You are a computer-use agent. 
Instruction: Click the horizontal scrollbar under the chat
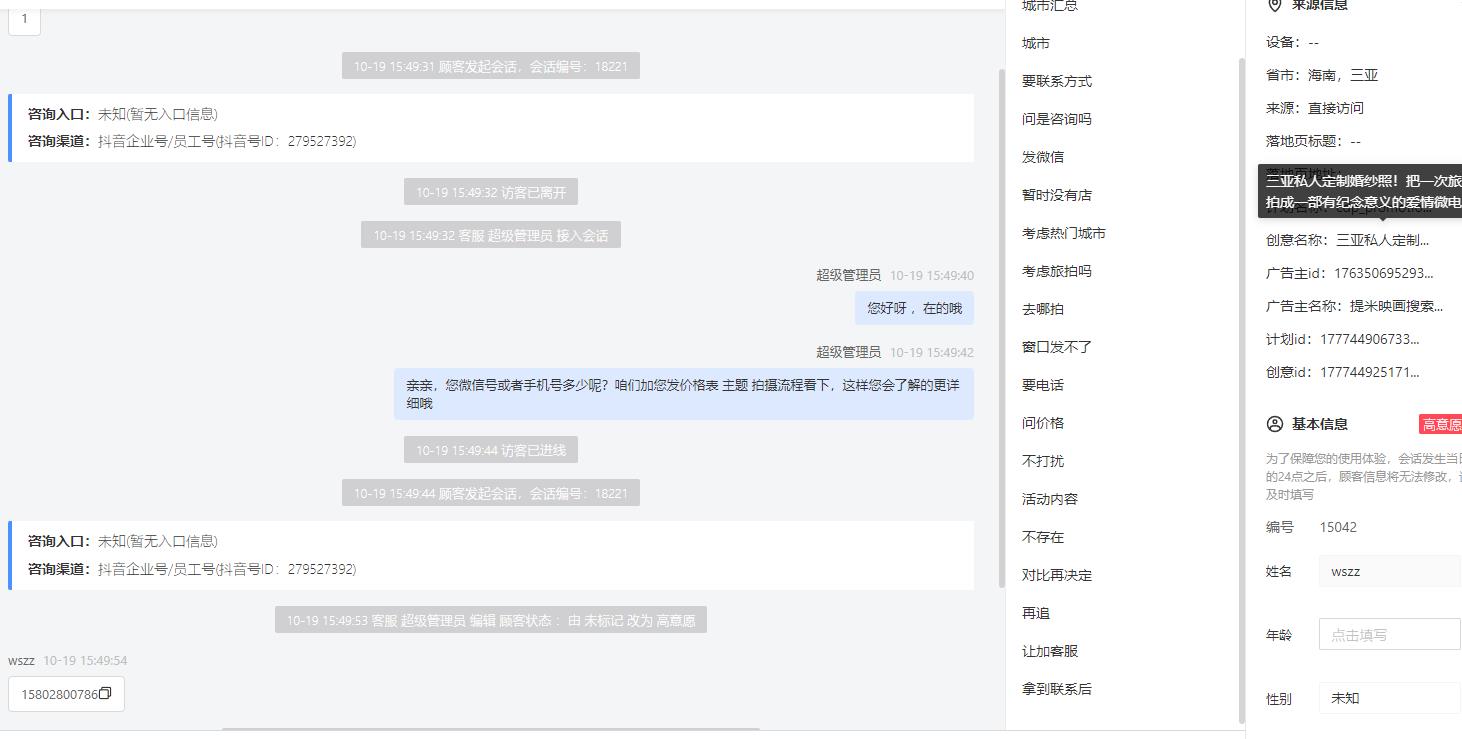coord(490,729)
